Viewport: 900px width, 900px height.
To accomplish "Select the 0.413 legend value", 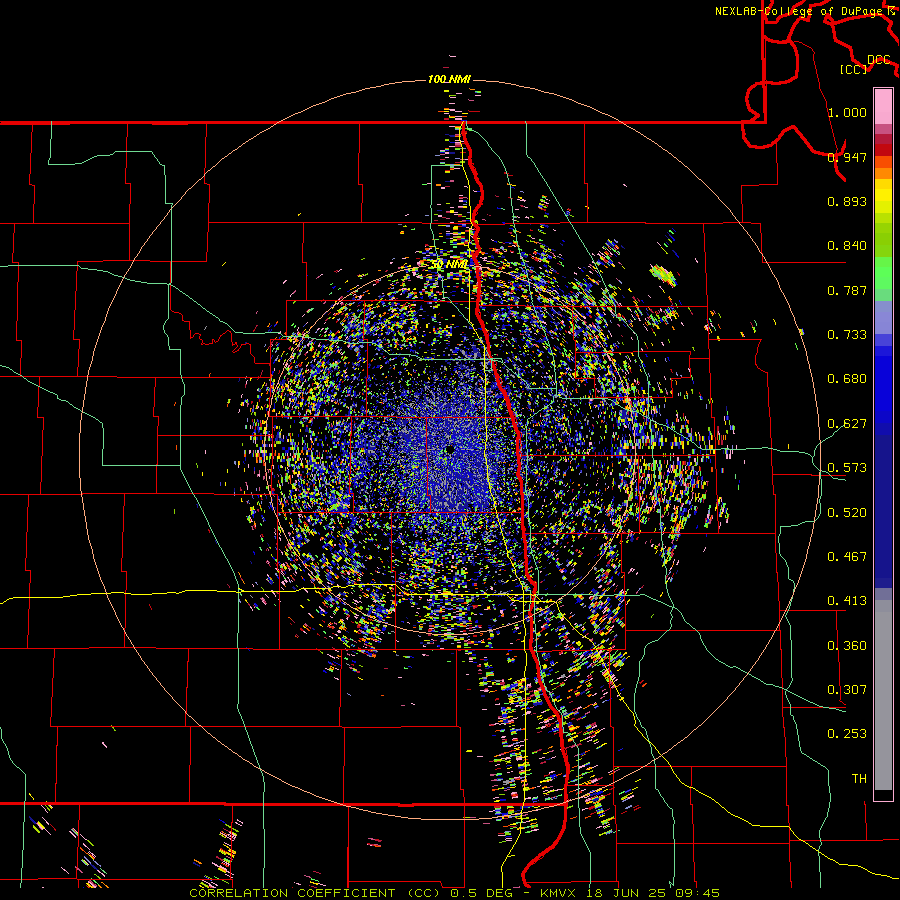I will (847, 601).
